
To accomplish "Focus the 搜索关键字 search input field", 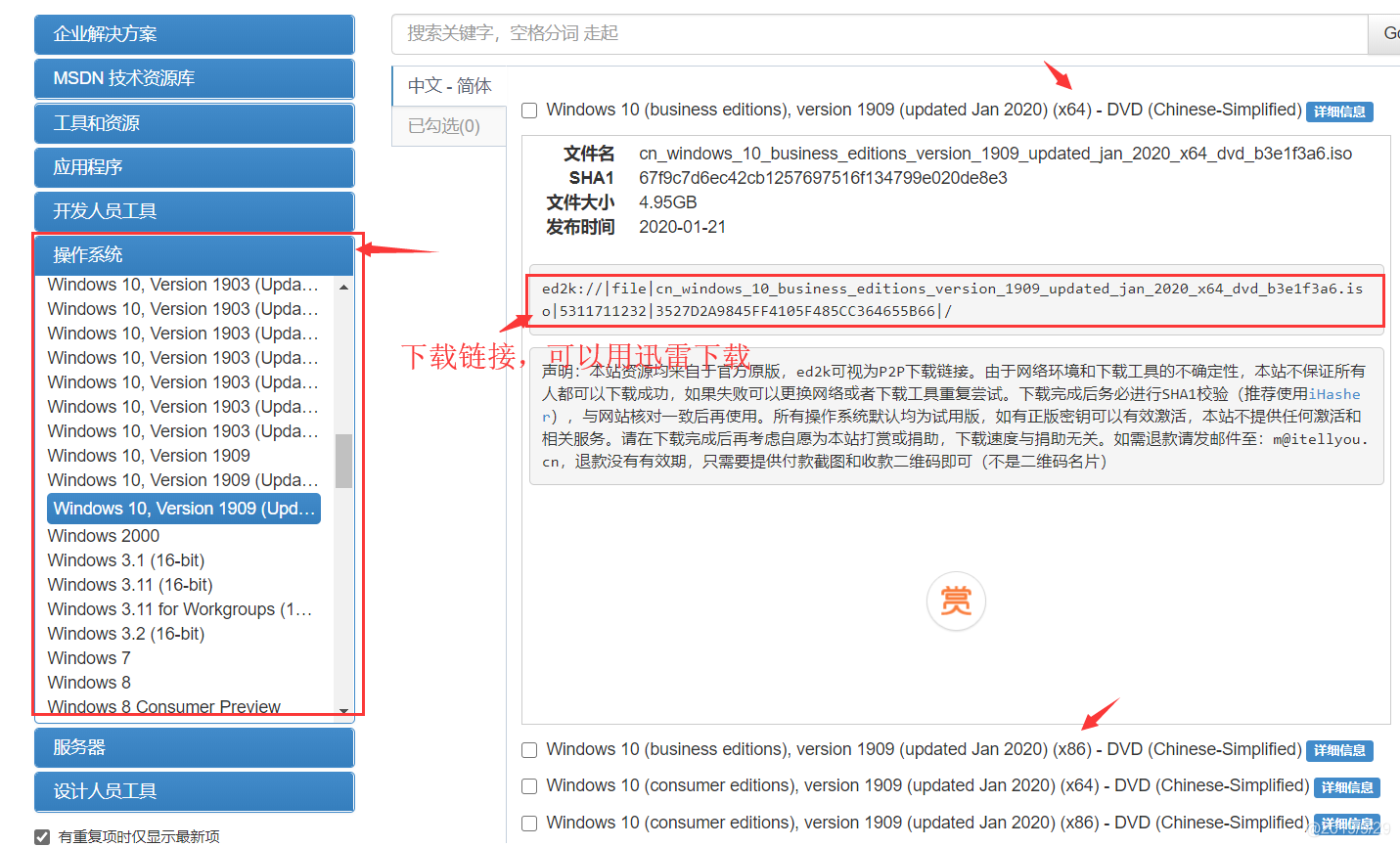I will click(x=880, y=34).
